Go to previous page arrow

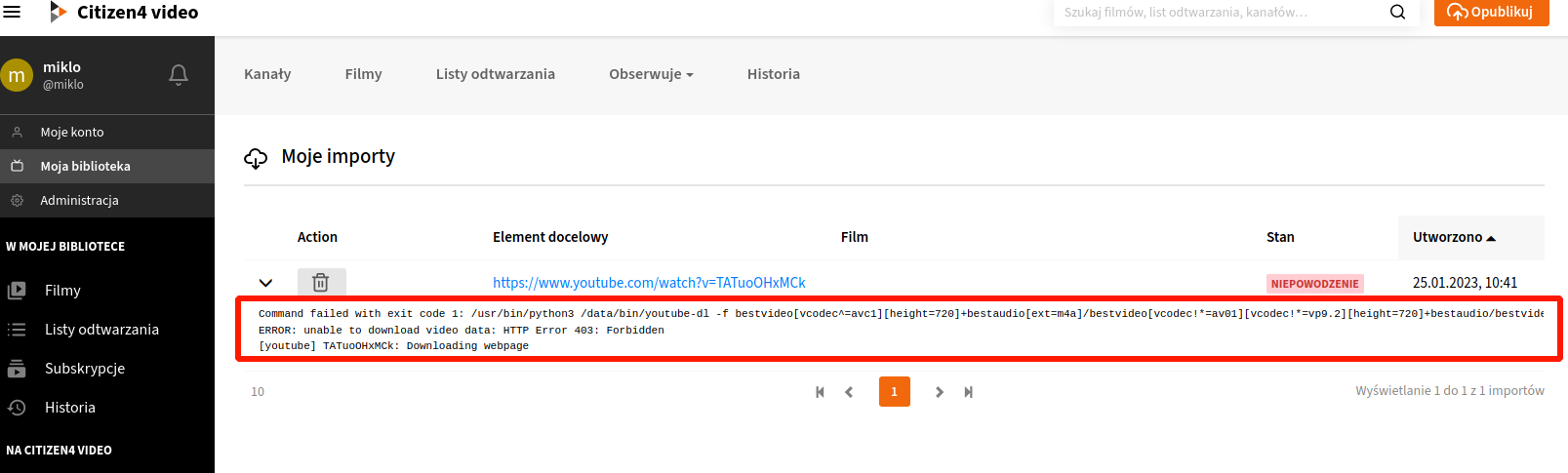pos(849,392)
